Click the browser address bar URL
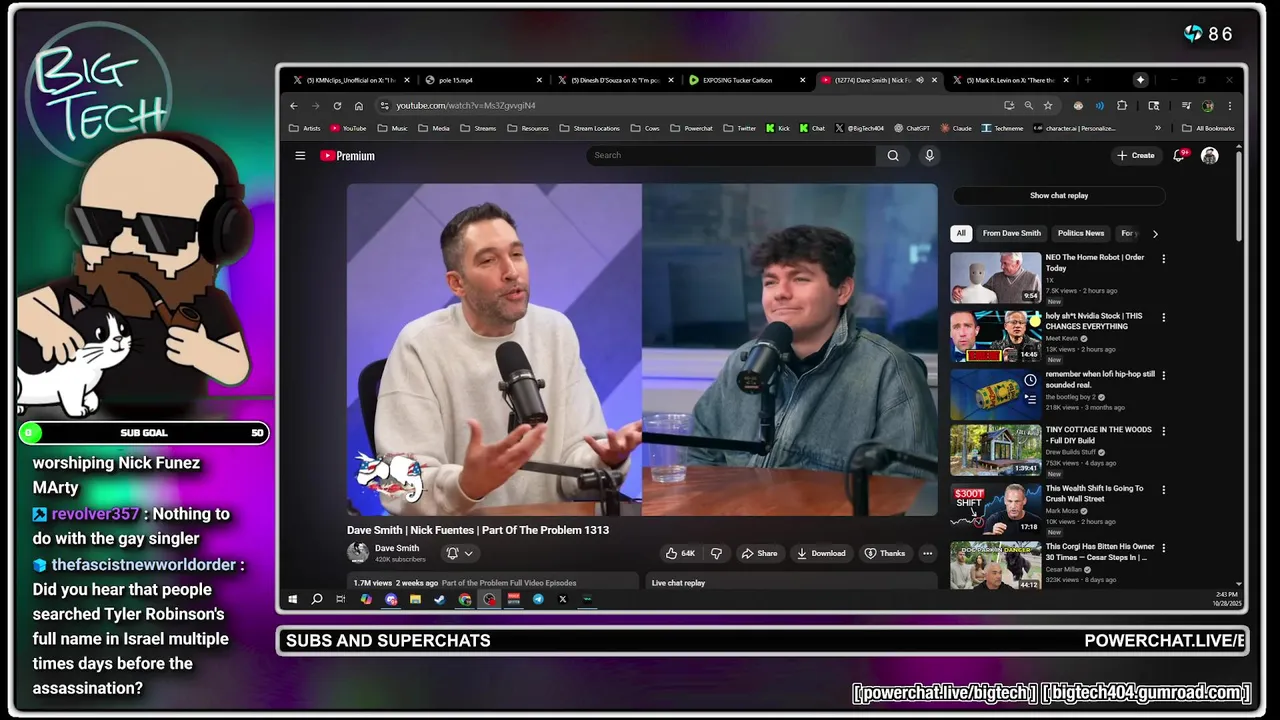 pos(466,105)
